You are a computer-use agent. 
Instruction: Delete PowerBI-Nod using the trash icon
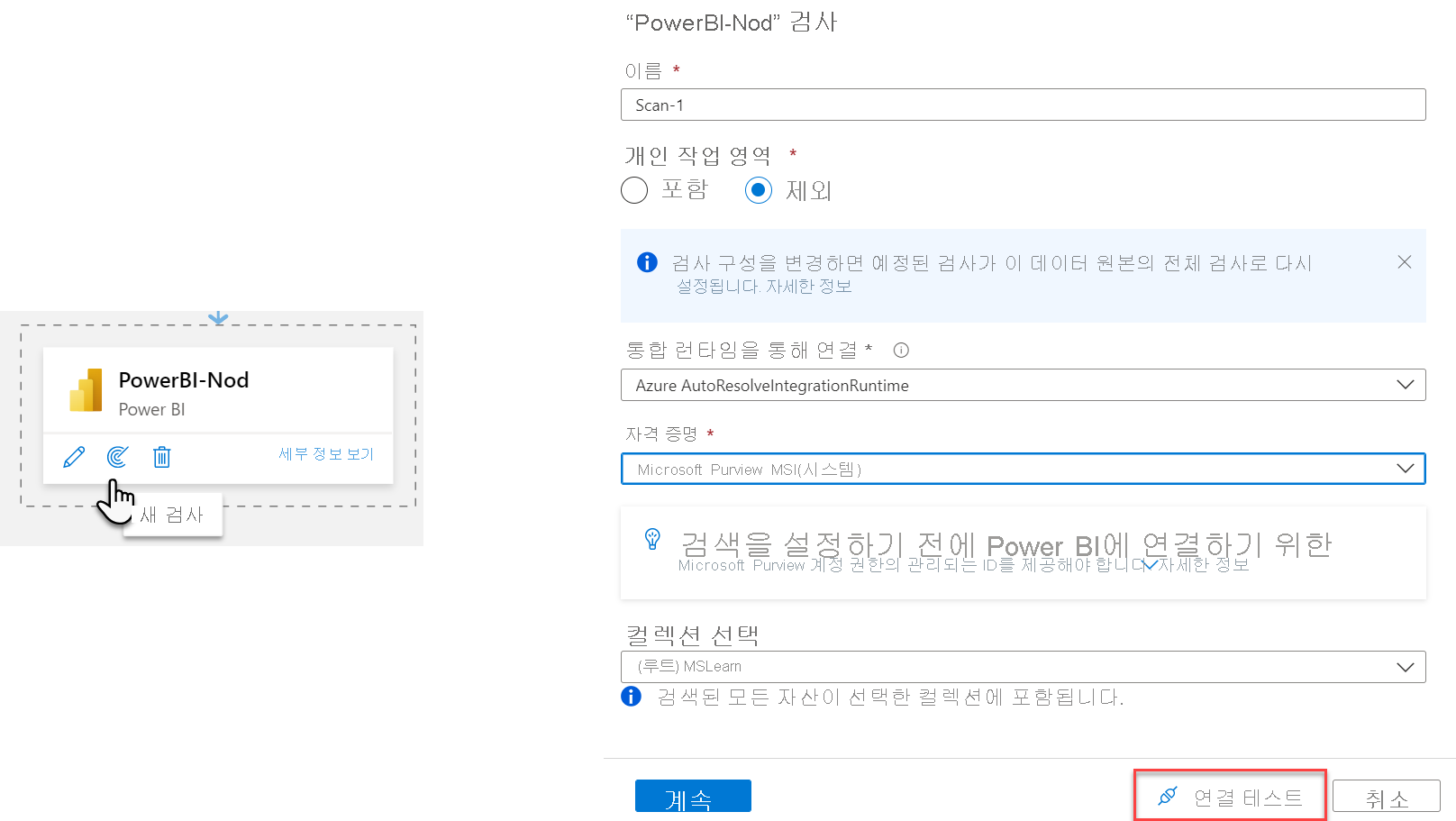click(161, 457)
